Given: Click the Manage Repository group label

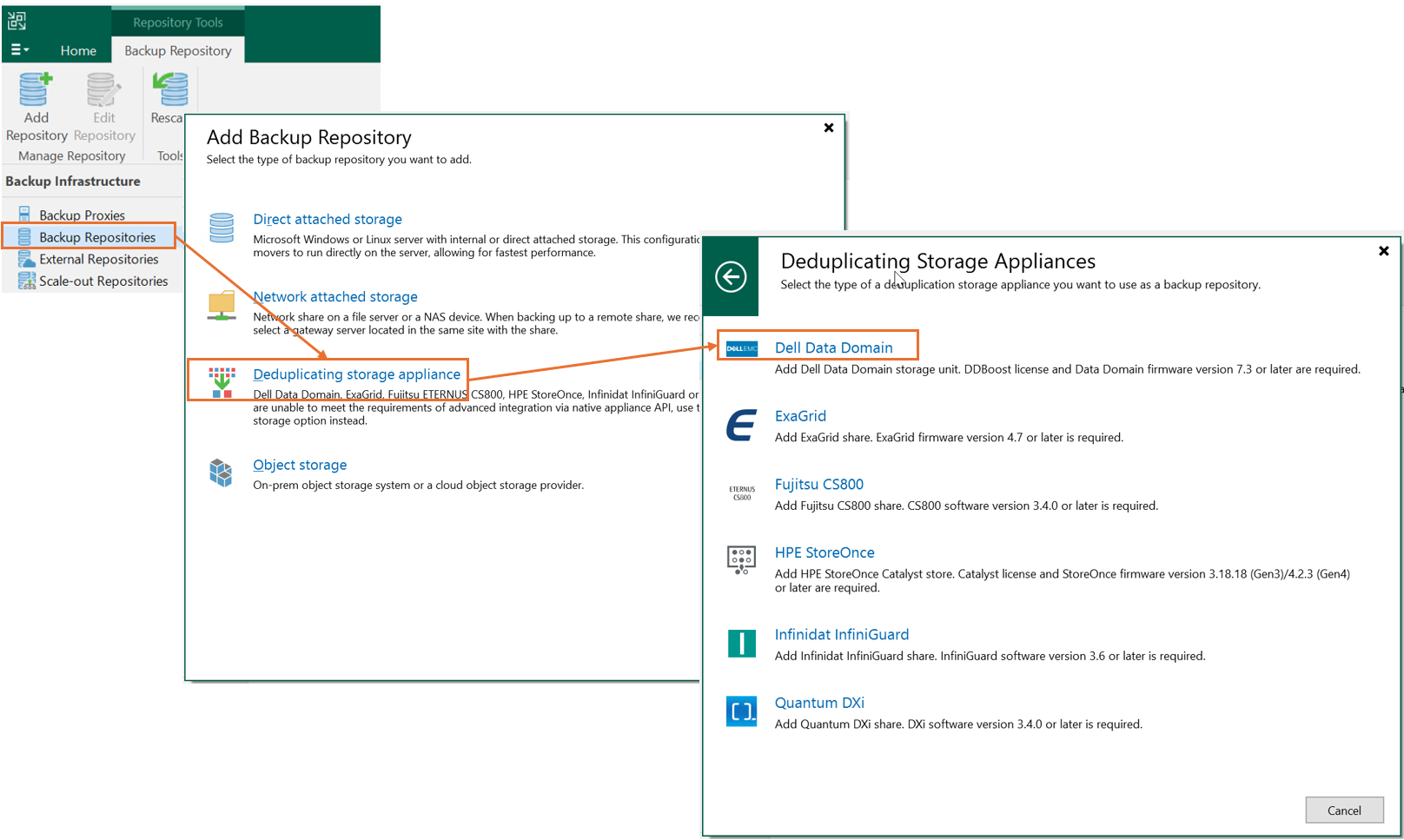Looking at the screenshot, I should (72, 156).
